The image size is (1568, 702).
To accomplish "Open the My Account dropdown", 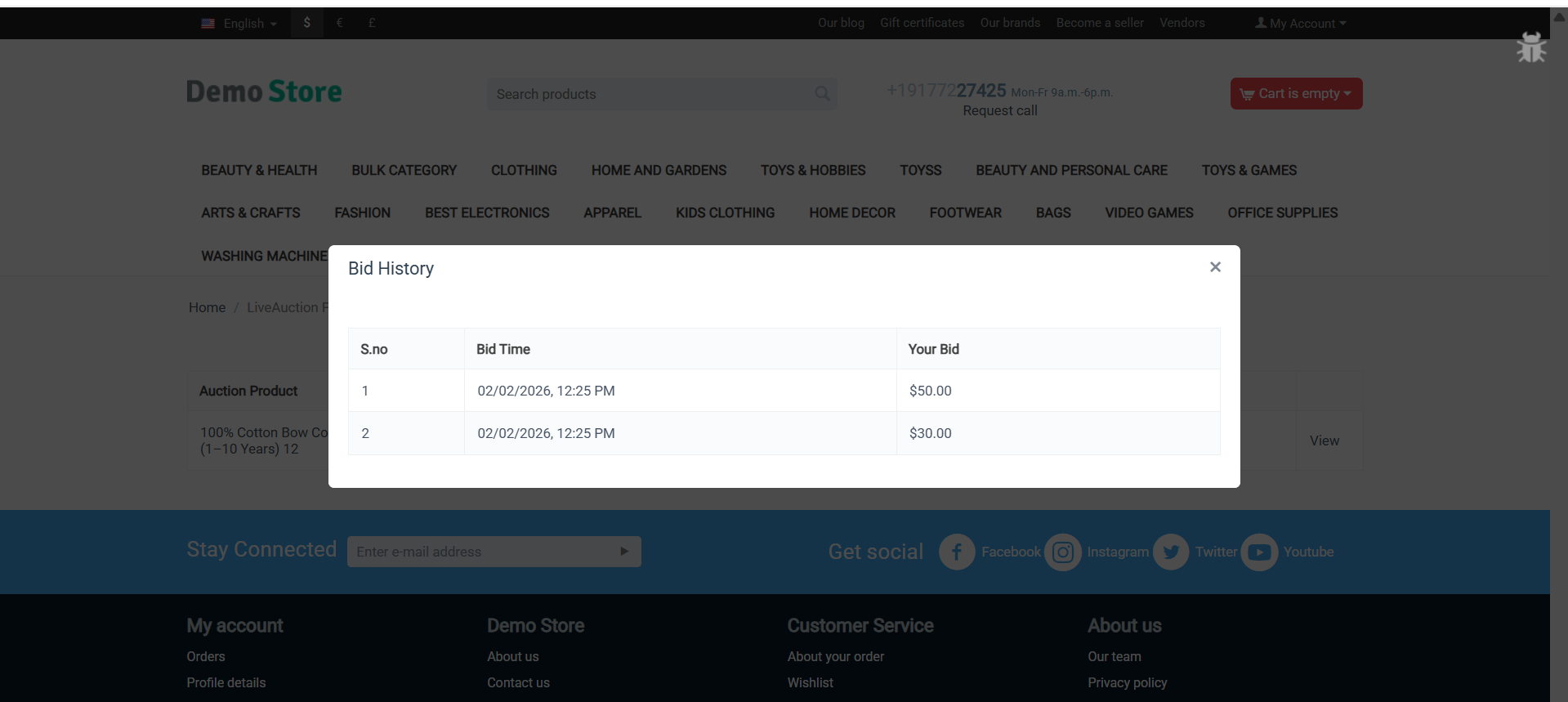I will click(x=1301, y=24).
